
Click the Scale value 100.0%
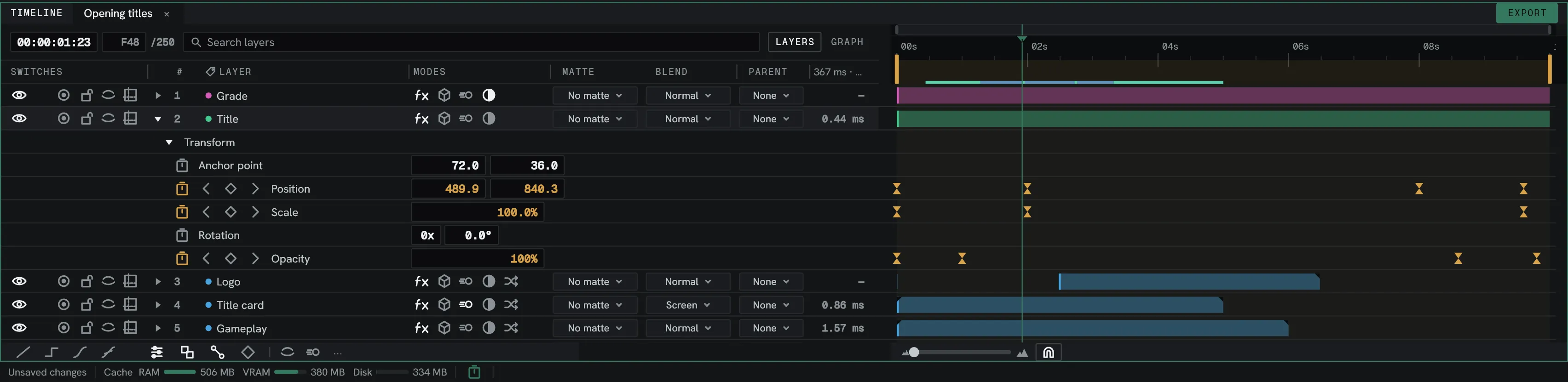pyautogui.click(x=477, y=211)
